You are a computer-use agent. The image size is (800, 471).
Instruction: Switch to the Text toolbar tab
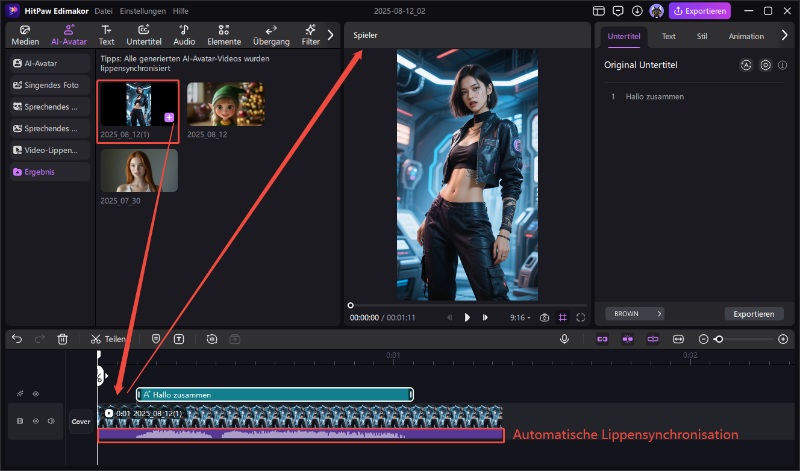click(106, 35)
